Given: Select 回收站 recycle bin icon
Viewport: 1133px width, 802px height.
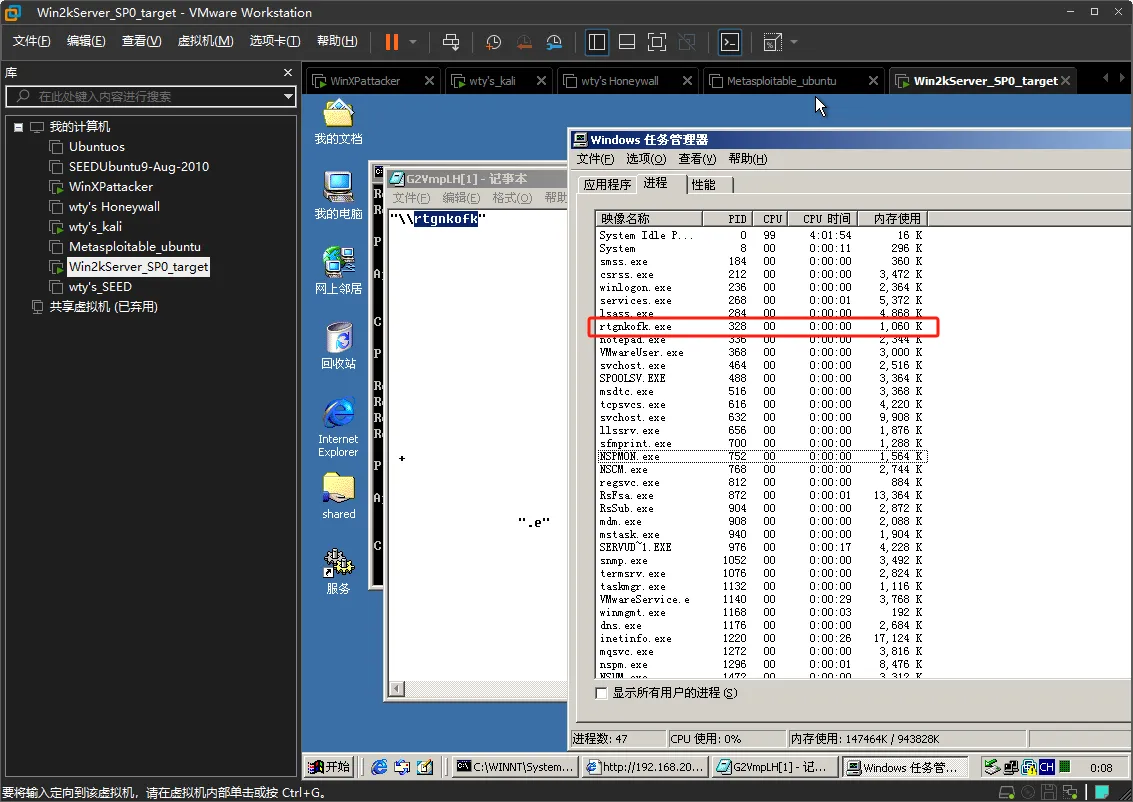Looking at the screenshot, I should pyautogui.click(x=338, y=345).
